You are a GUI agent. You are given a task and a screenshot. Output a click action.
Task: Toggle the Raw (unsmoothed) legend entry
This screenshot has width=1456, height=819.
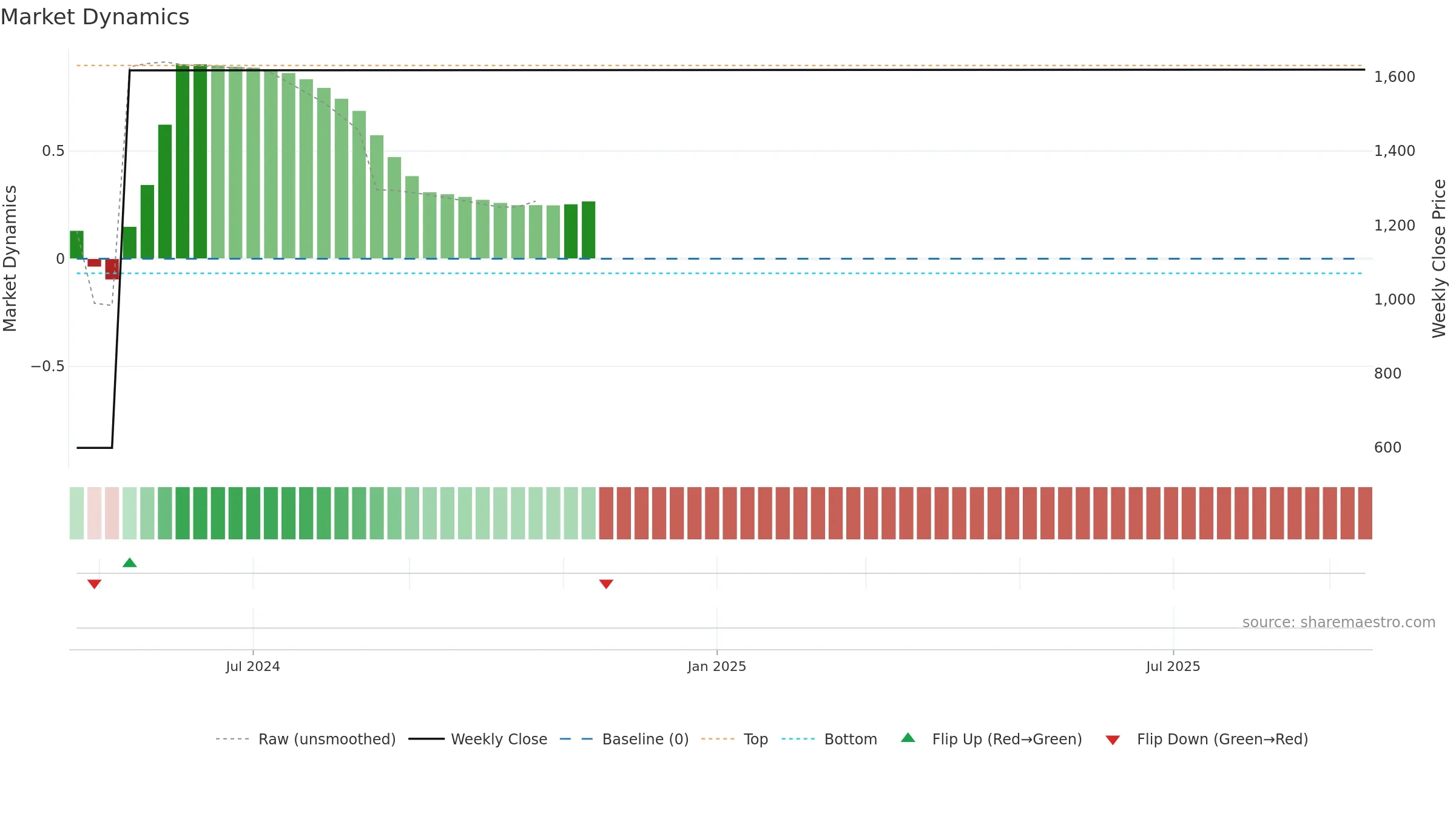[x=306, y=739]
